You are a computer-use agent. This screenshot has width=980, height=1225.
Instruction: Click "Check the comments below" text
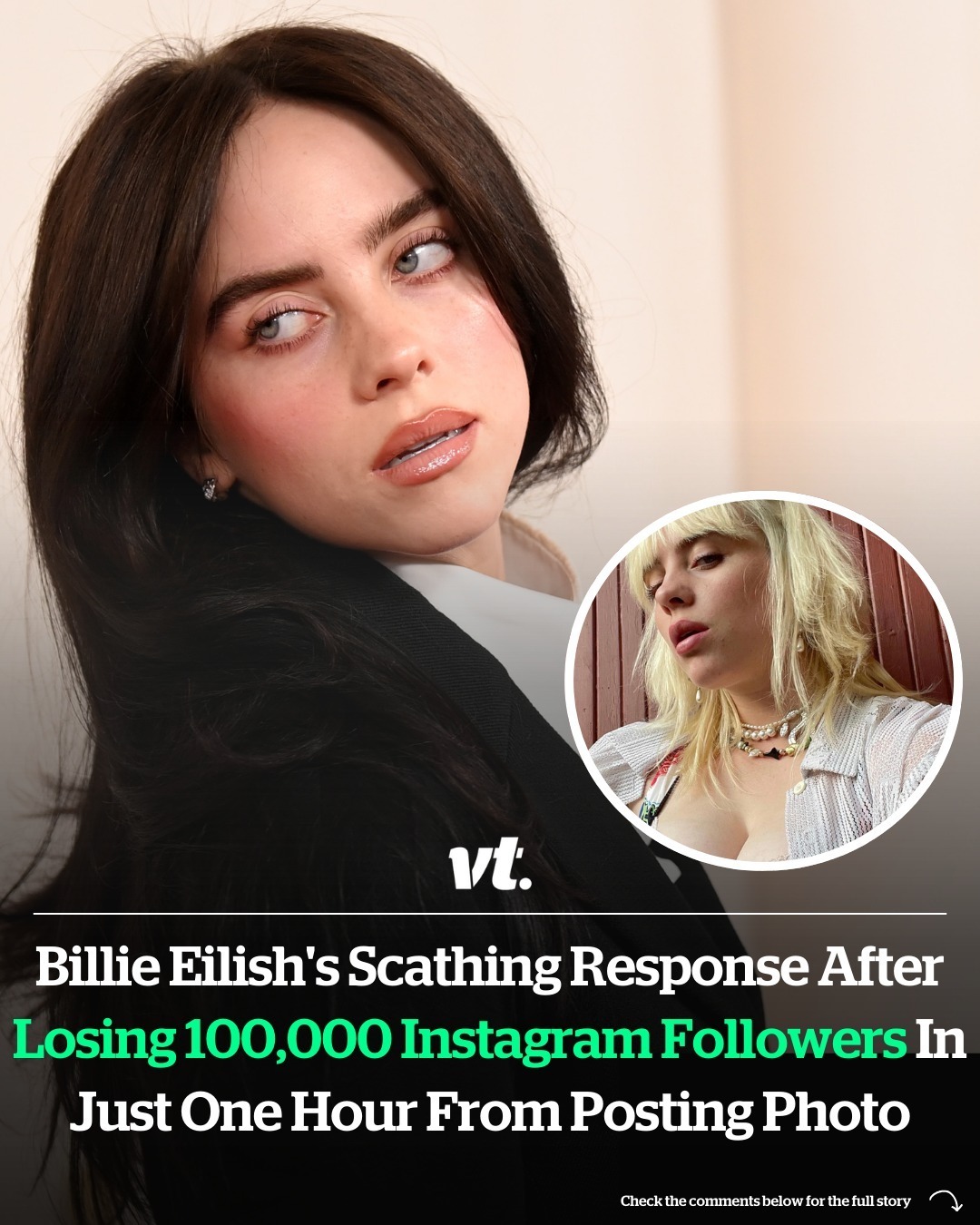[x=715, y=1200]
